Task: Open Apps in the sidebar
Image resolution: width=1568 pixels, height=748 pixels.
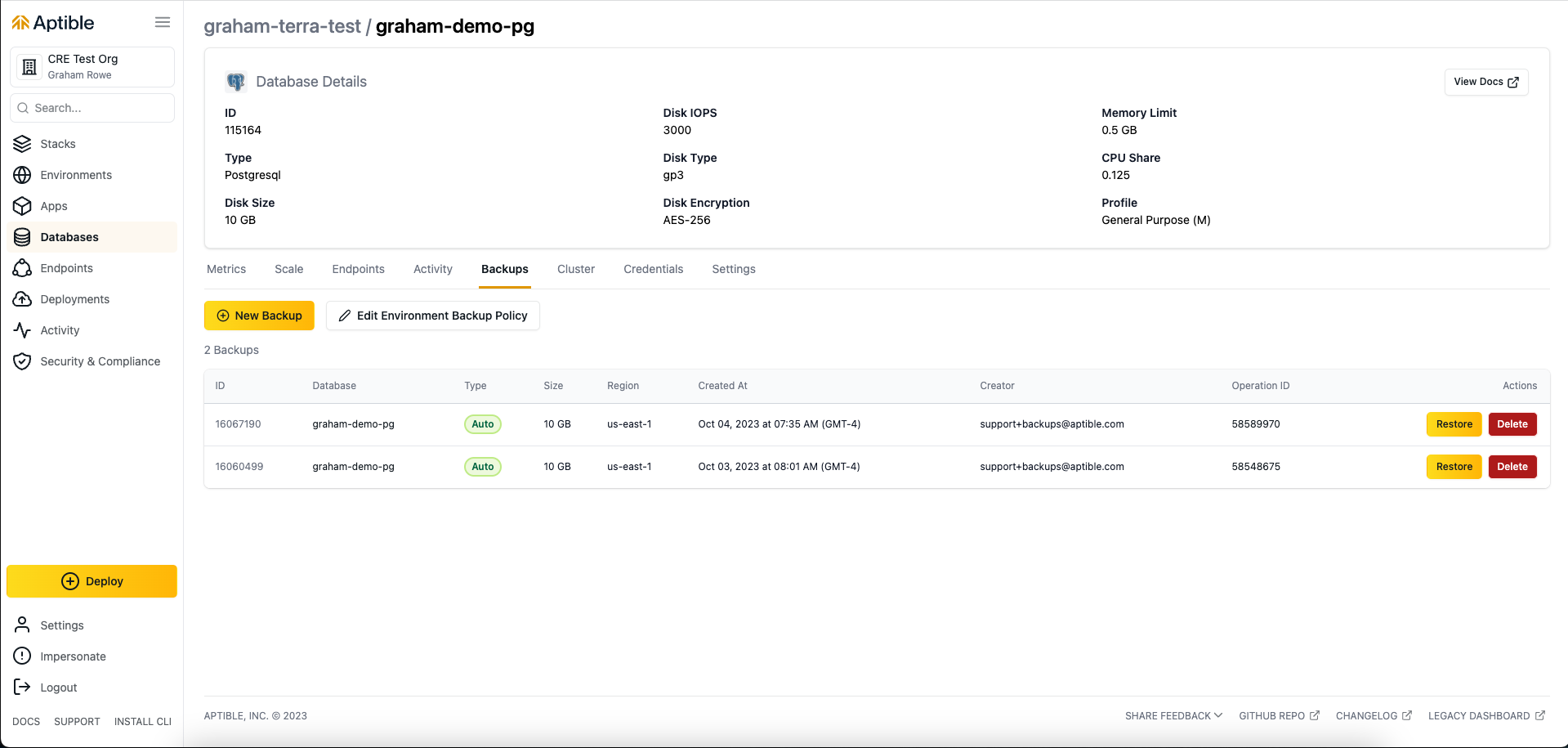Action: [54, 206]
